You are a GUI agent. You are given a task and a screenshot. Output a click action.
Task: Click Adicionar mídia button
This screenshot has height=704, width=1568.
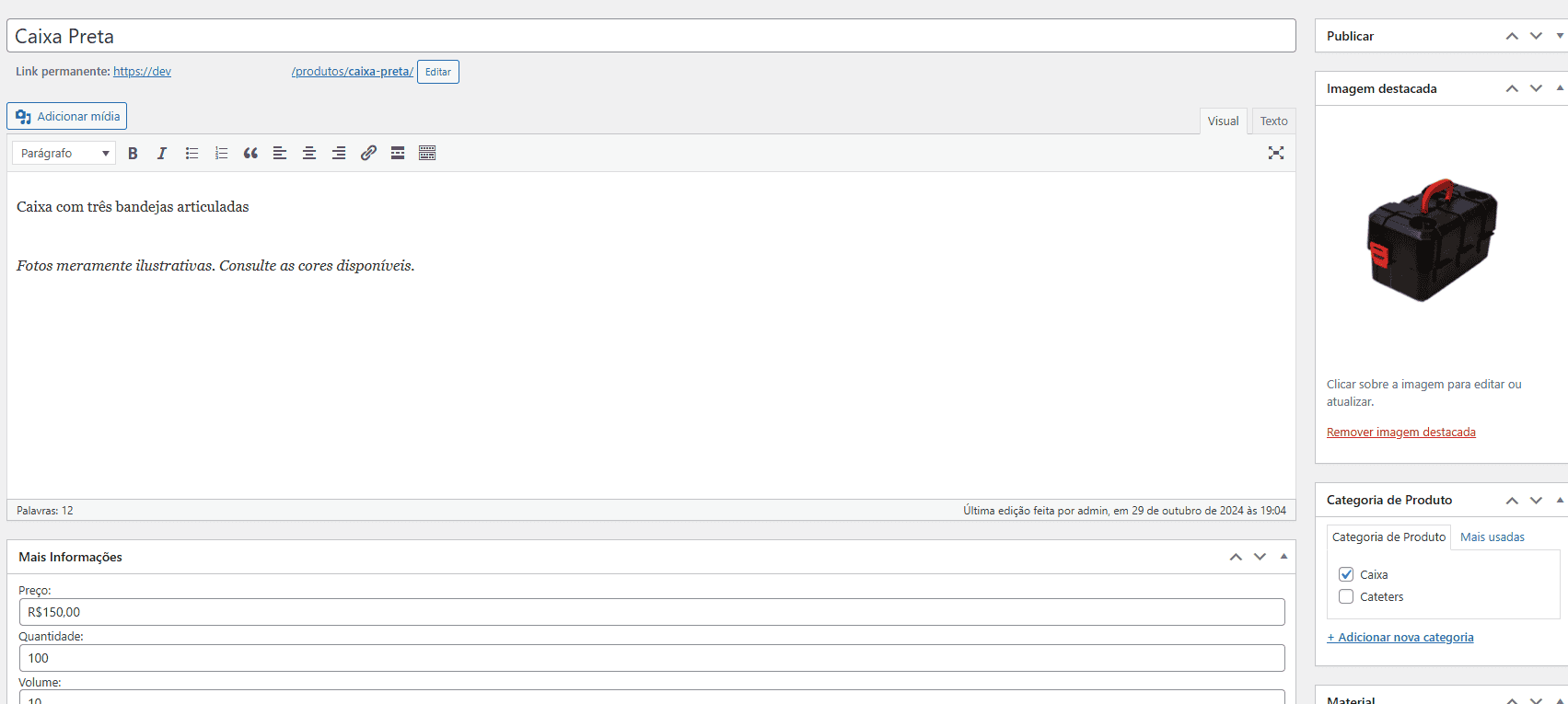coord(67,116)
